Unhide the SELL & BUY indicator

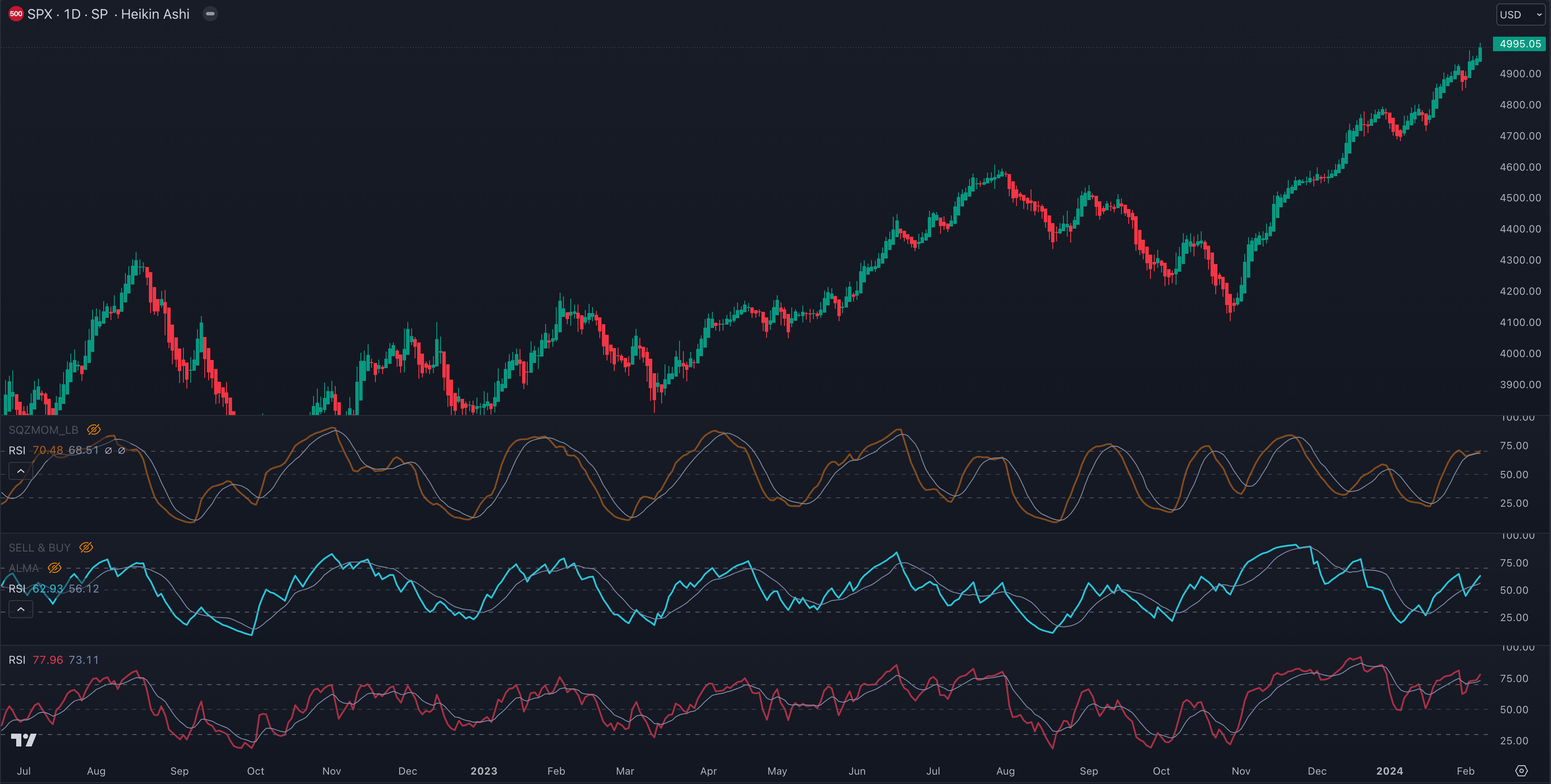point(86,547)
